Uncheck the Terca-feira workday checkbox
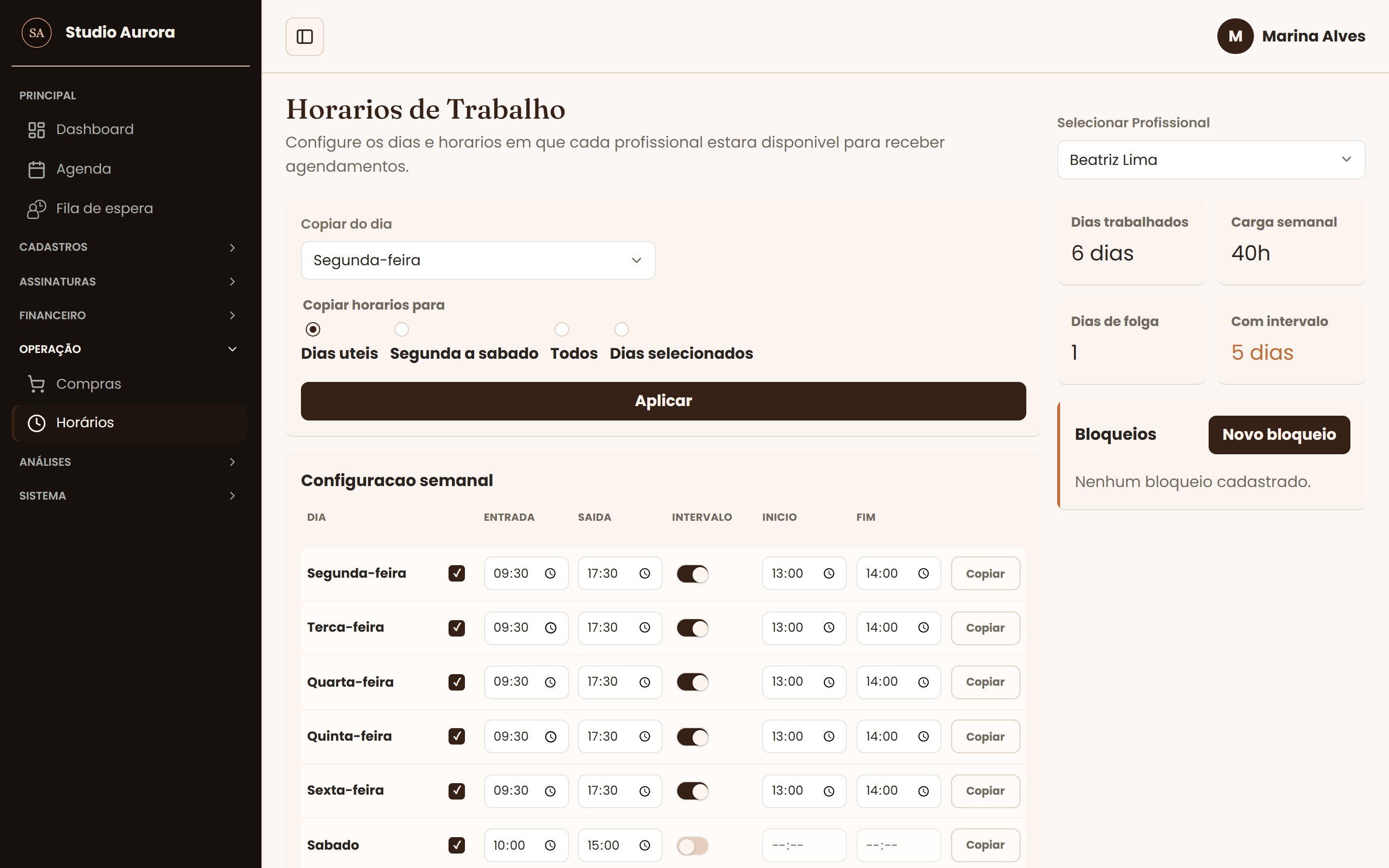The height and width of the screenshot is (868, 1389). [456, 628]
